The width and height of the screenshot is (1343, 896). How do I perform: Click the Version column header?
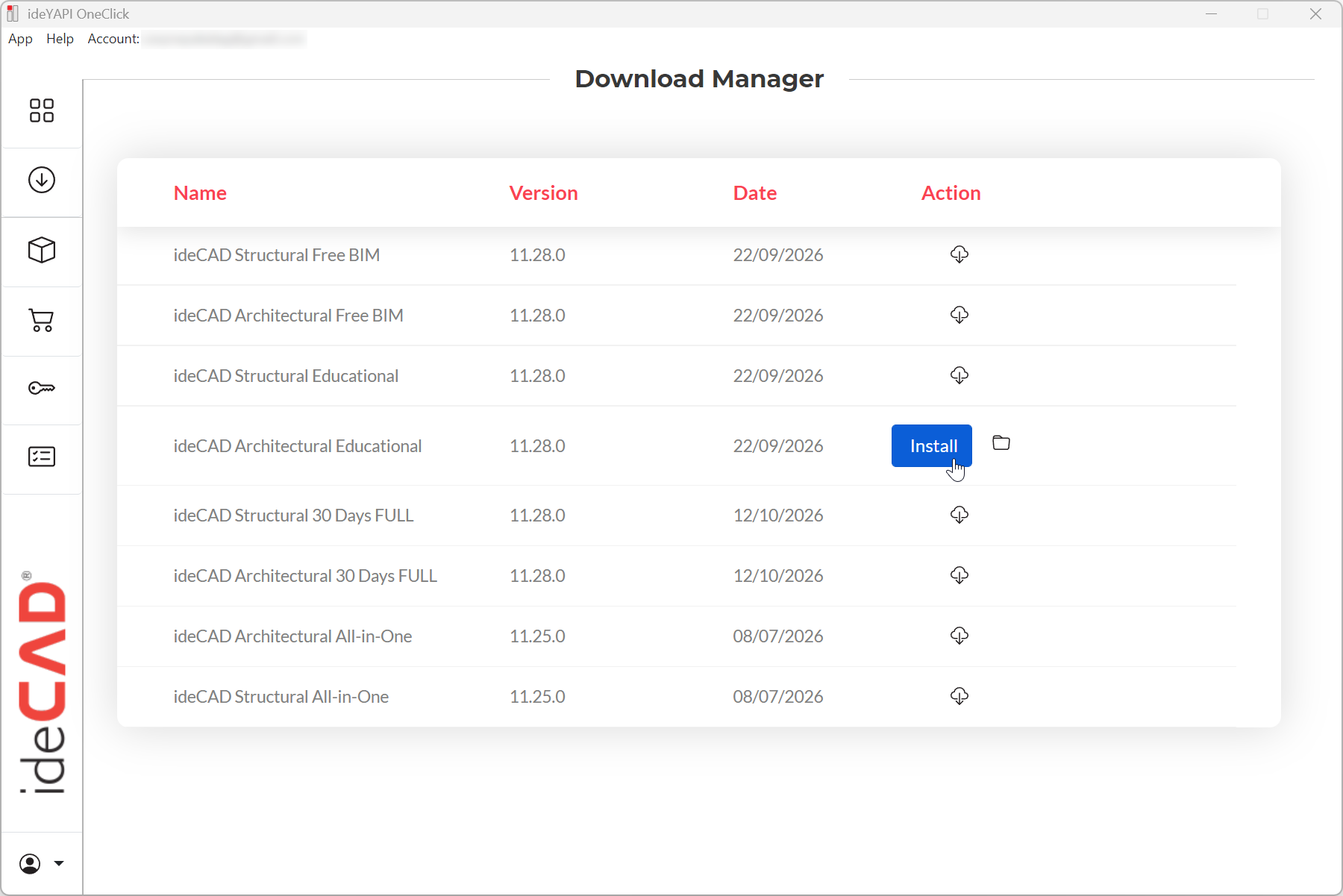pos(543,192)
